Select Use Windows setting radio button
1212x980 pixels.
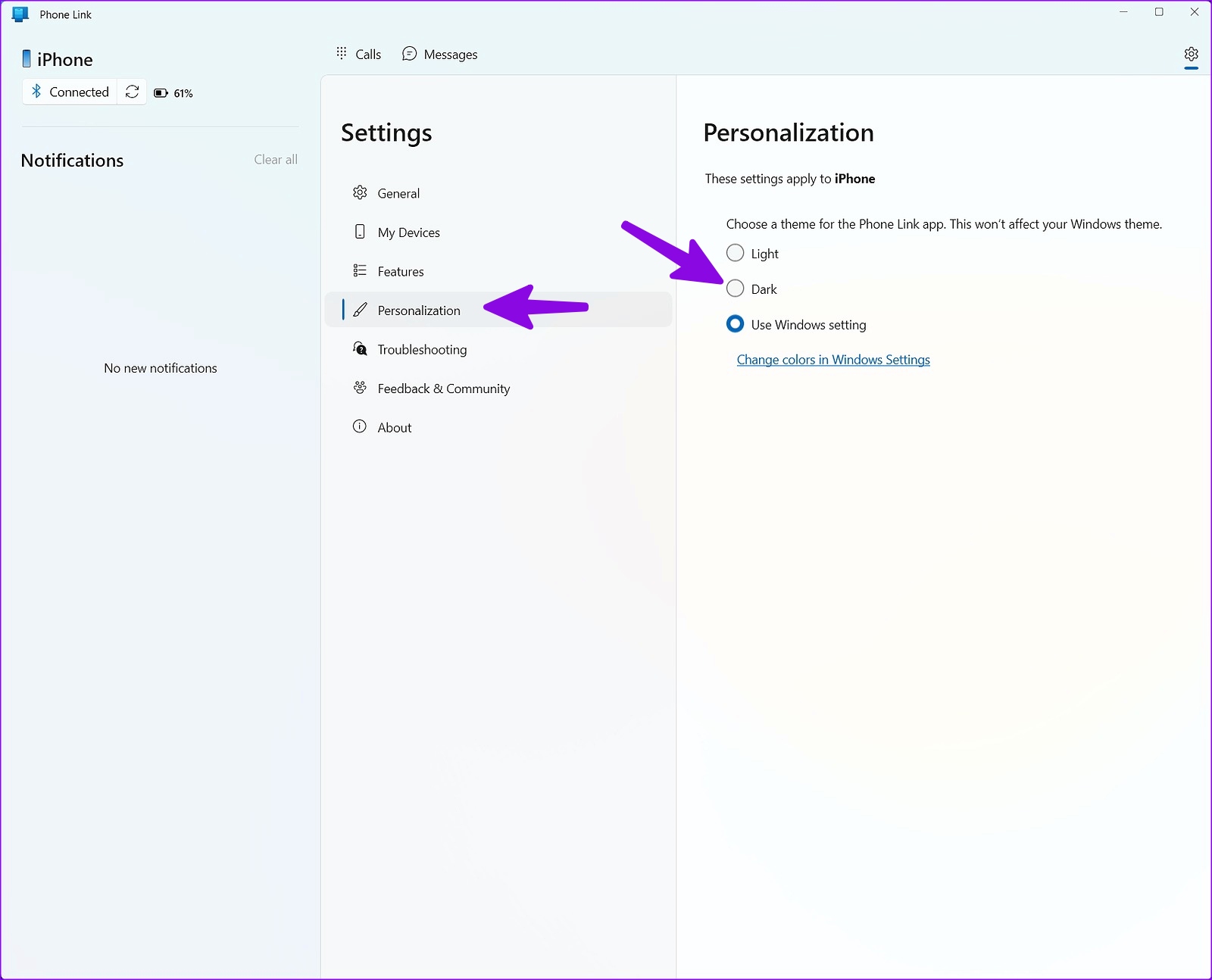click(x=735, y=324)
